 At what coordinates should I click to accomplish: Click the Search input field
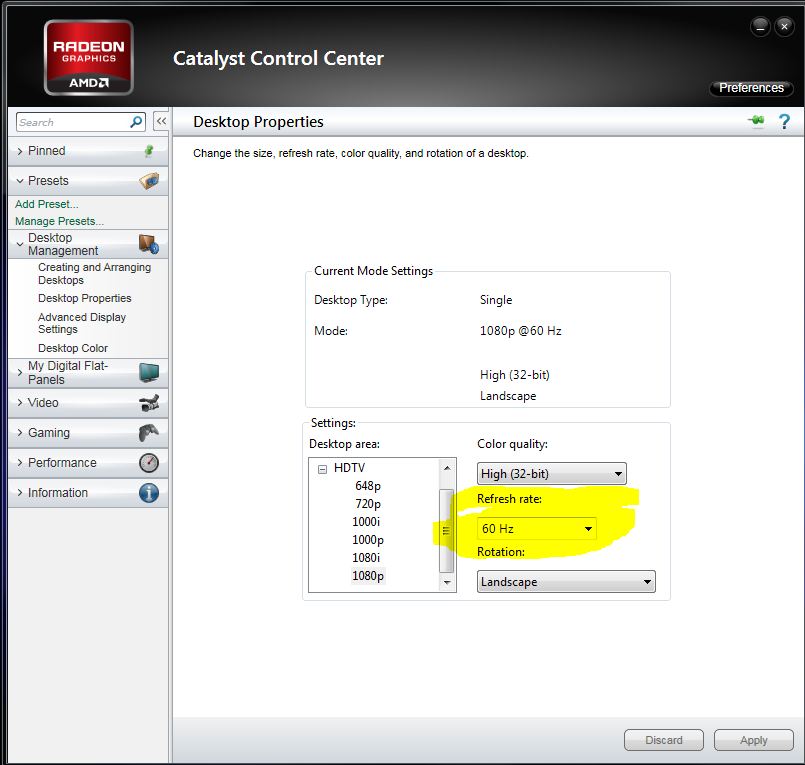73,122
